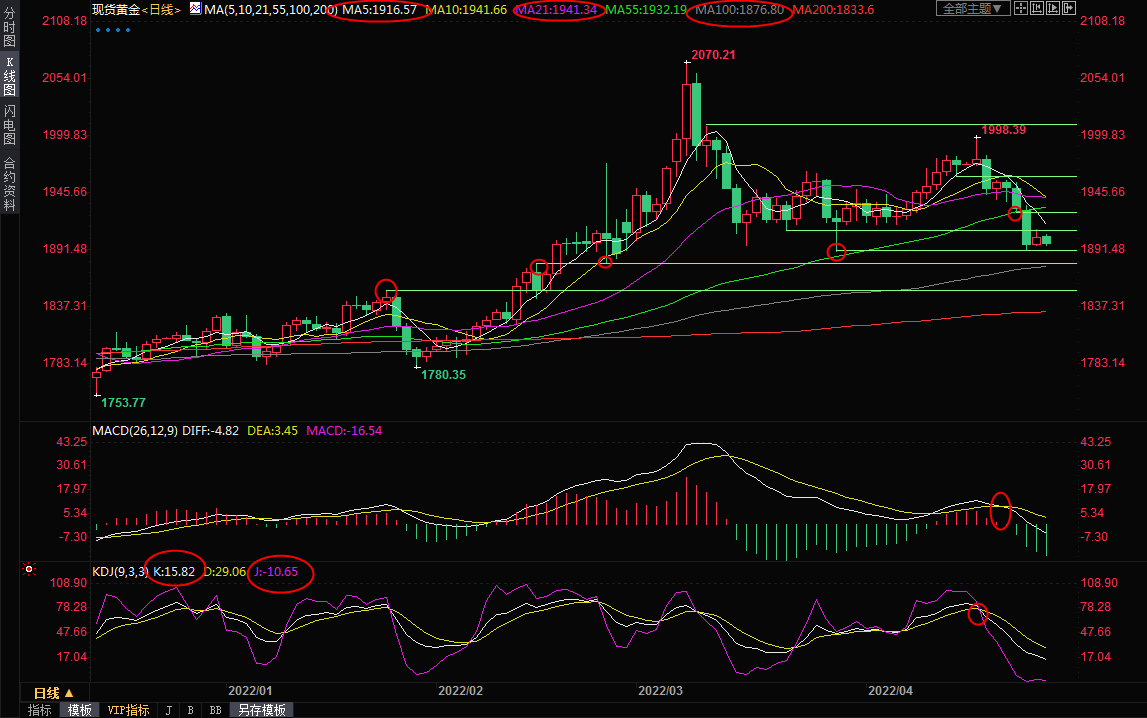Click the red sun icon beside KDJ
This screenshot has width=1147, height=718.
click(30, 570)
